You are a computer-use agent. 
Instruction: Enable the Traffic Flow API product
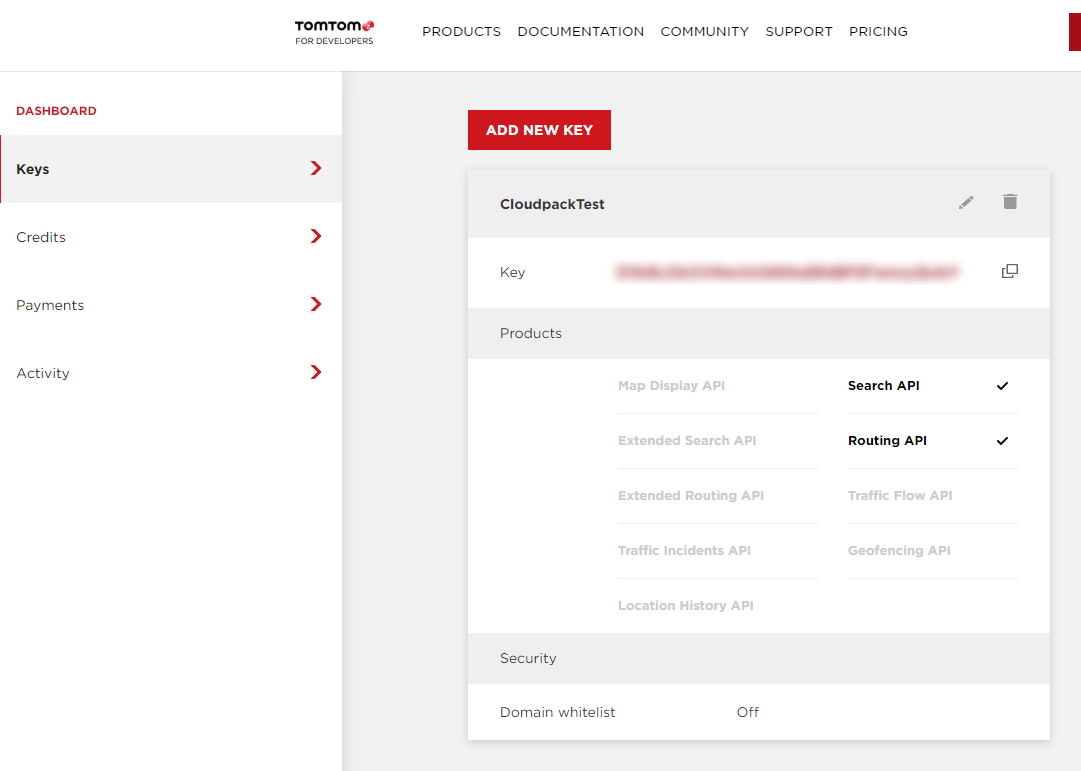click(x=900, y=496)
